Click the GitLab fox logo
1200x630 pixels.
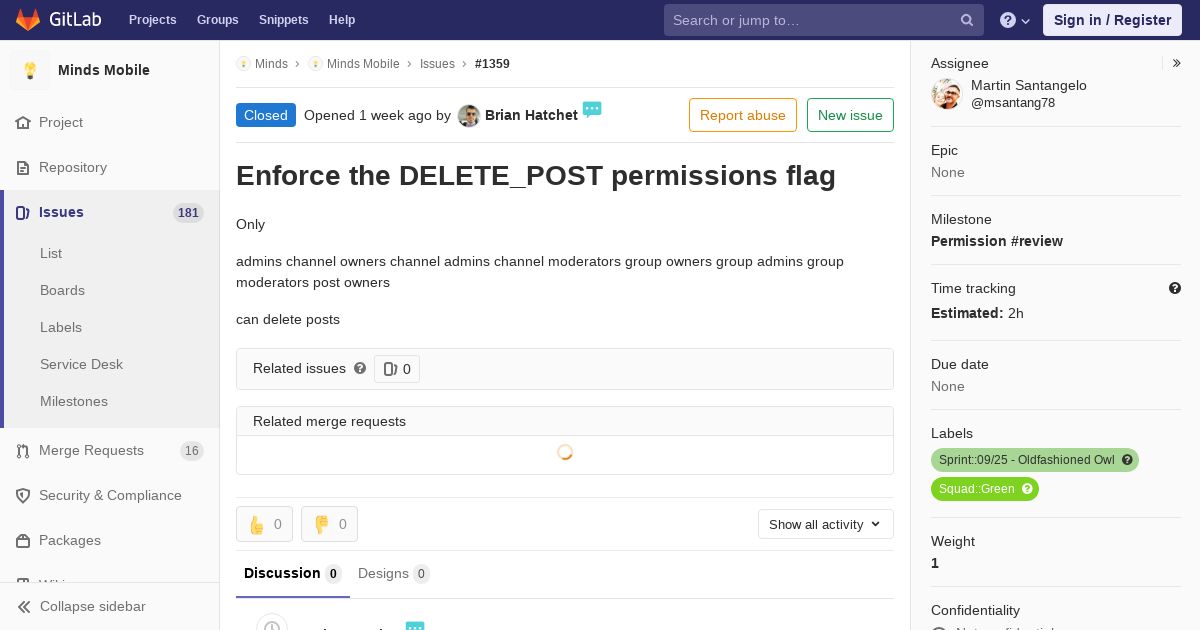[28, 19]
